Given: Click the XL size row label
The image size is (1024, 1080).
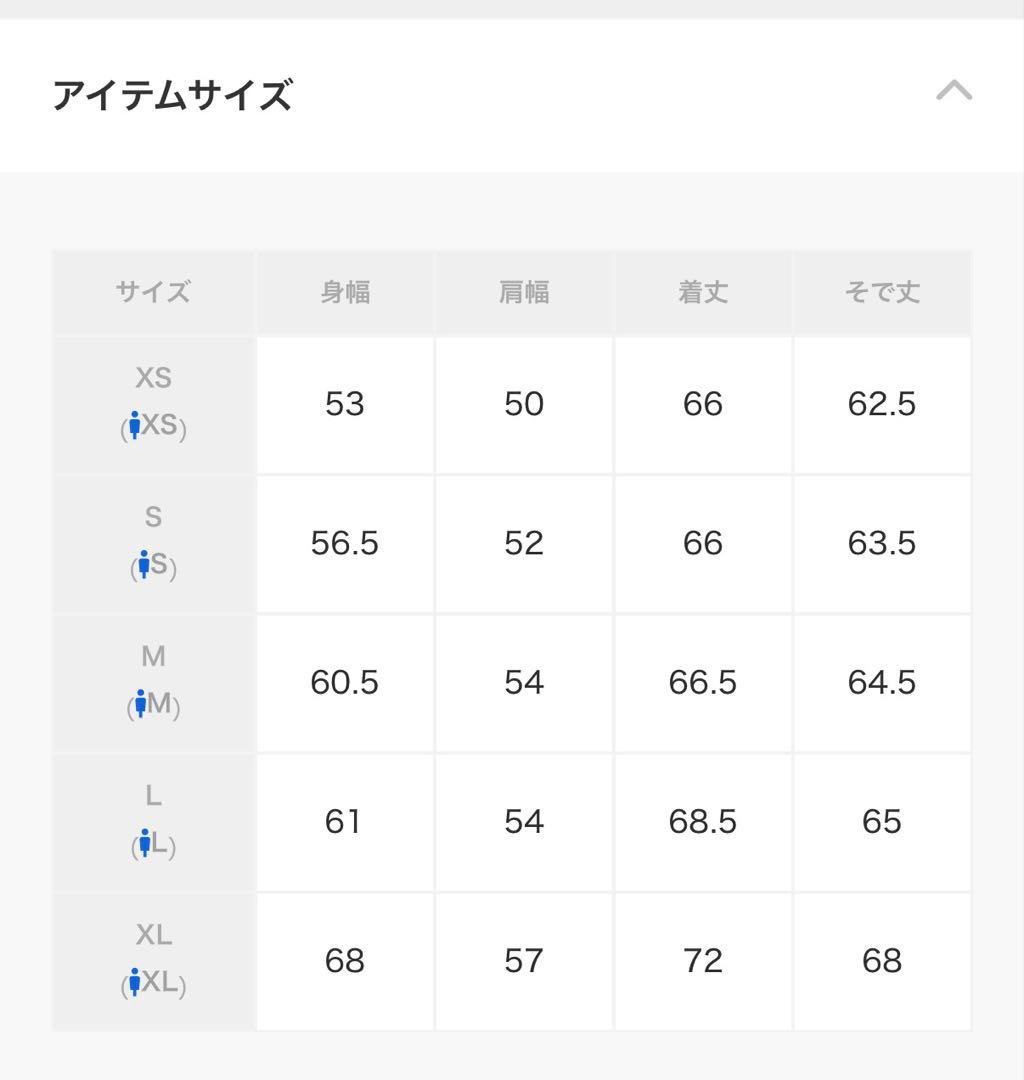Looking at the screenshot, I should coord(153,935).
